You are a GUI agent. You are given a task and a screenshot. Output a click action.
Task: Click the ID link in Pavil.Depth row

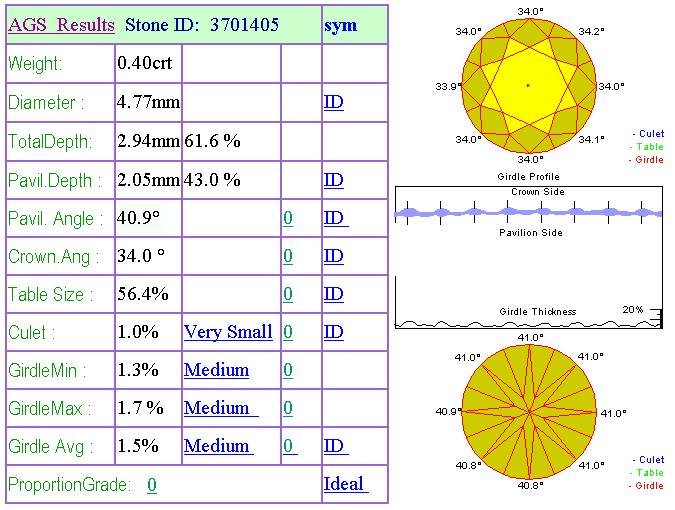(x=334, y=180)
